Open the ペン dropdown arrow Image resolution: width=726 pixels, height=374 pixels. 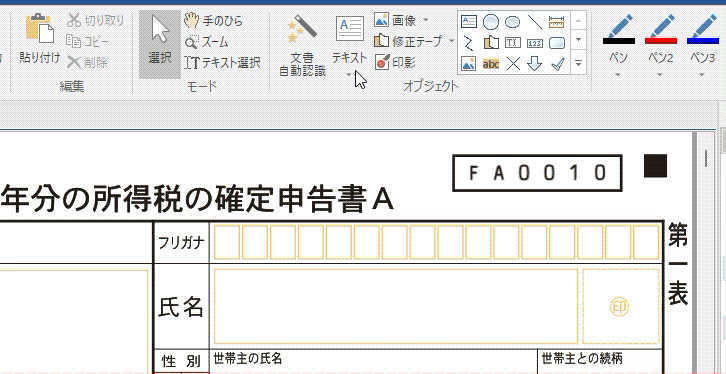tap(619, 74)
